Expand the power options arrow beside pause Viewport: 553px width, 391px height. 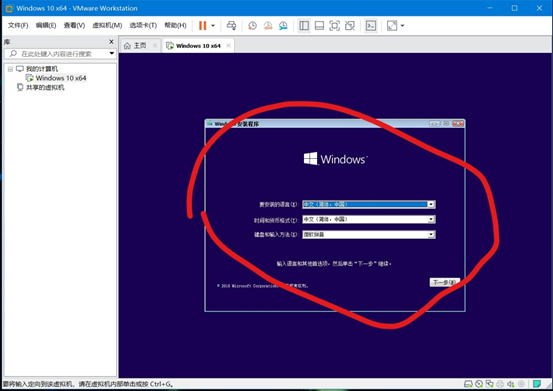pos(213,26)
